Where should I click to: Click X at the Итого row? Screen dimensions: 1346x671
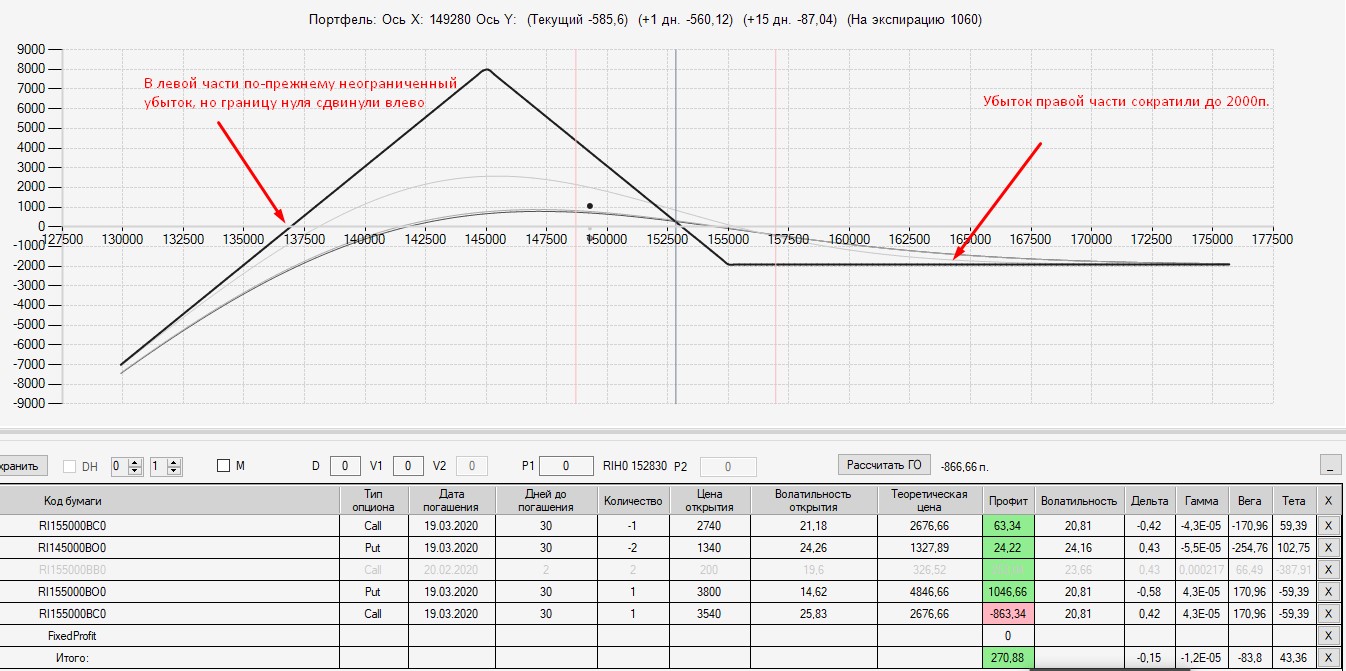tap(1327, 658)
